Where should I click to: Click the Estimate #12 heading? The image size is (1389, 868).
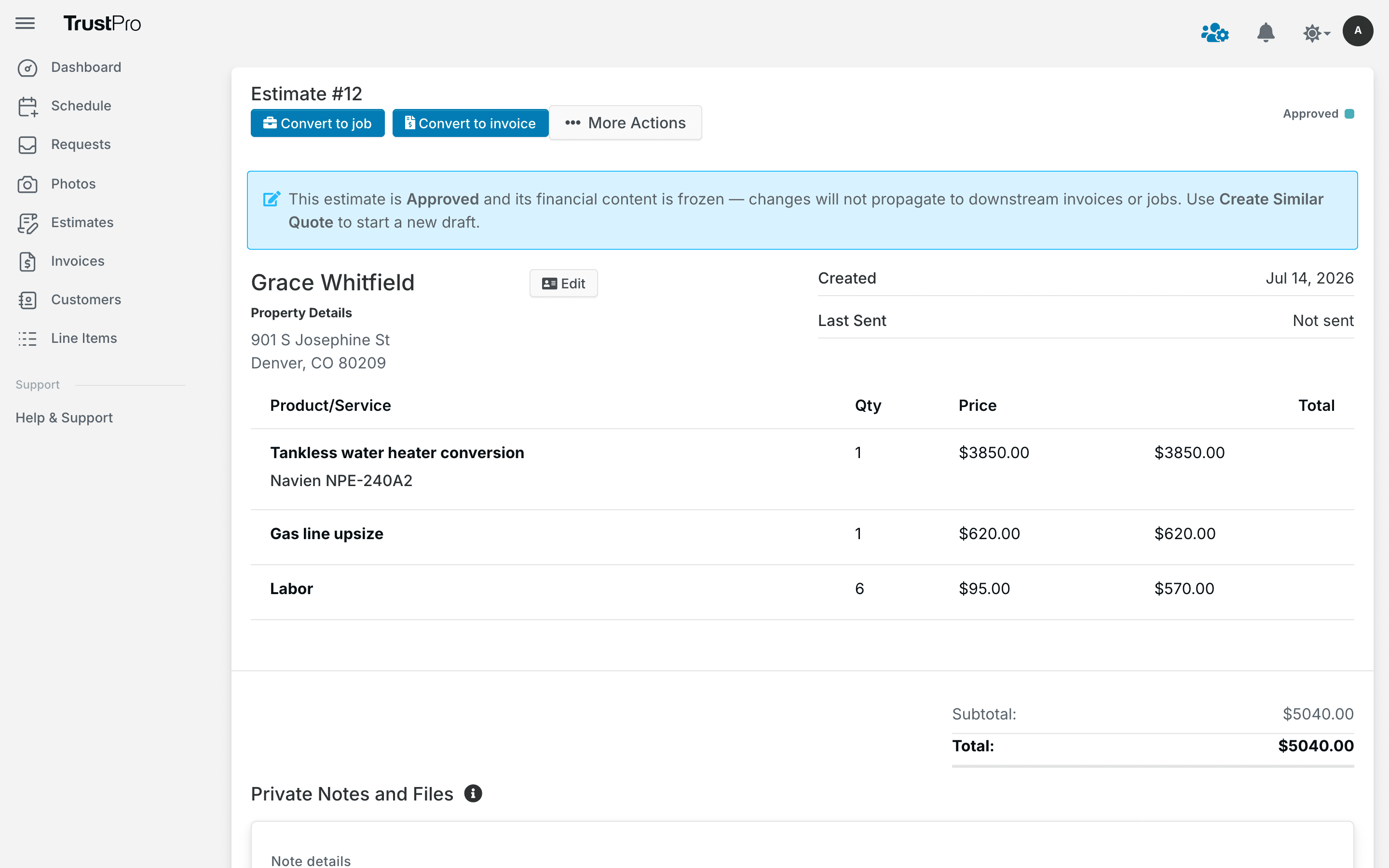307,93
